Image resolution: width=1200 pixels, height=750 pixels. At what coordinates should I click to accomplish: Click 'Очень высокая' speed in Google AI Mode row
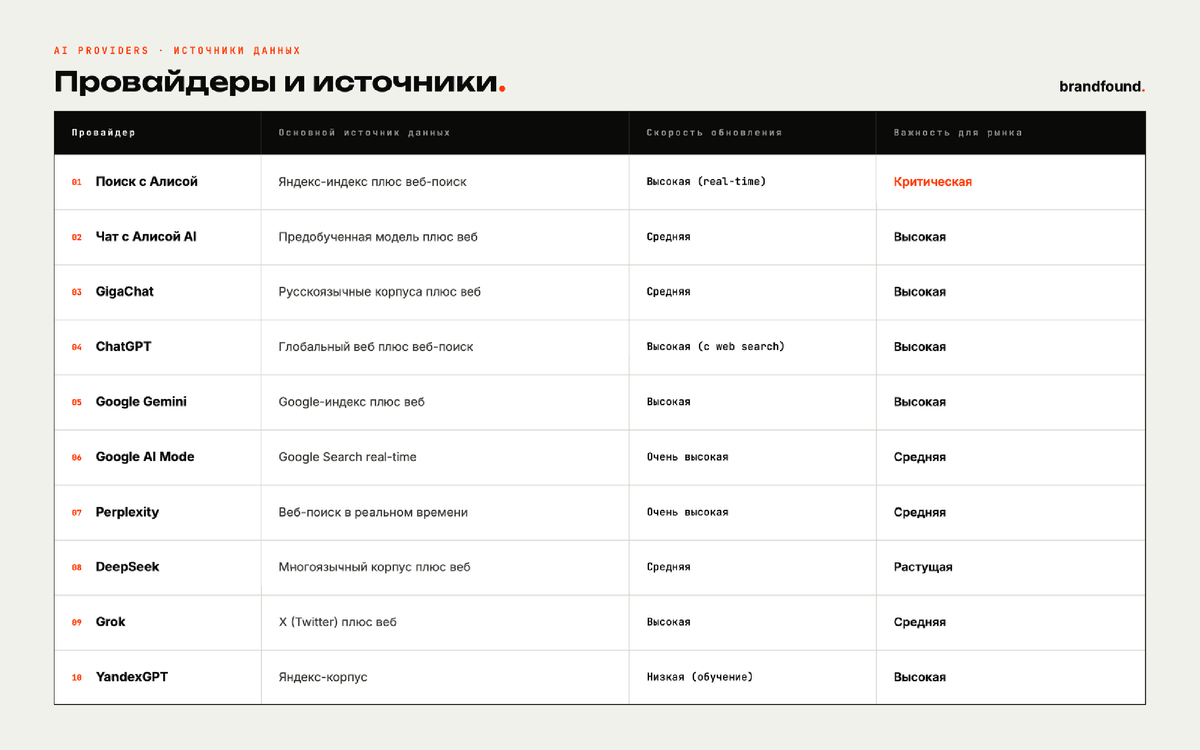tap(687, 457)
